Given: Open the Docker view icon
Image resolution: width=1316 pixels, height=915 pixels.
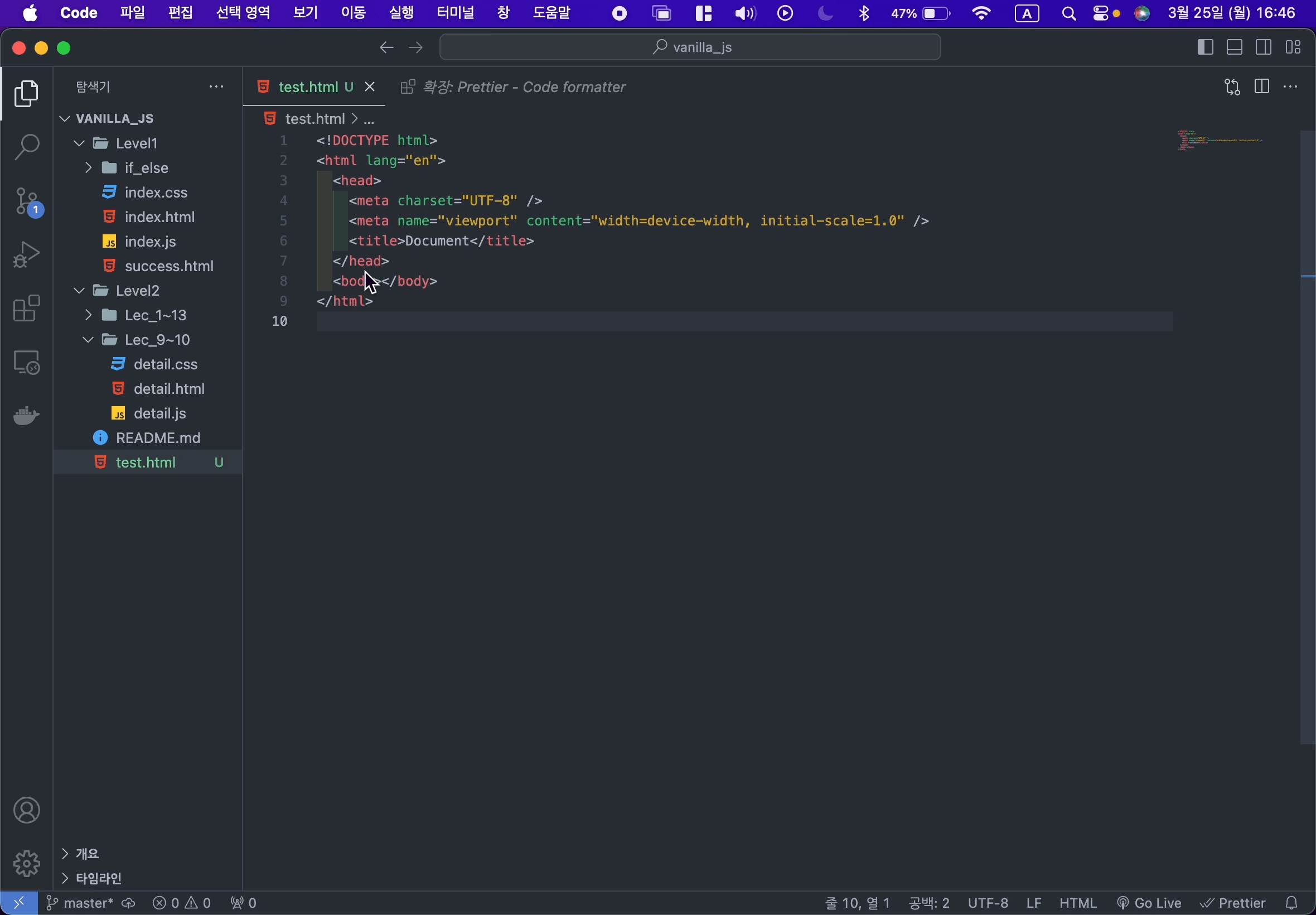Looking at the screenshot, I should [26, 415].
